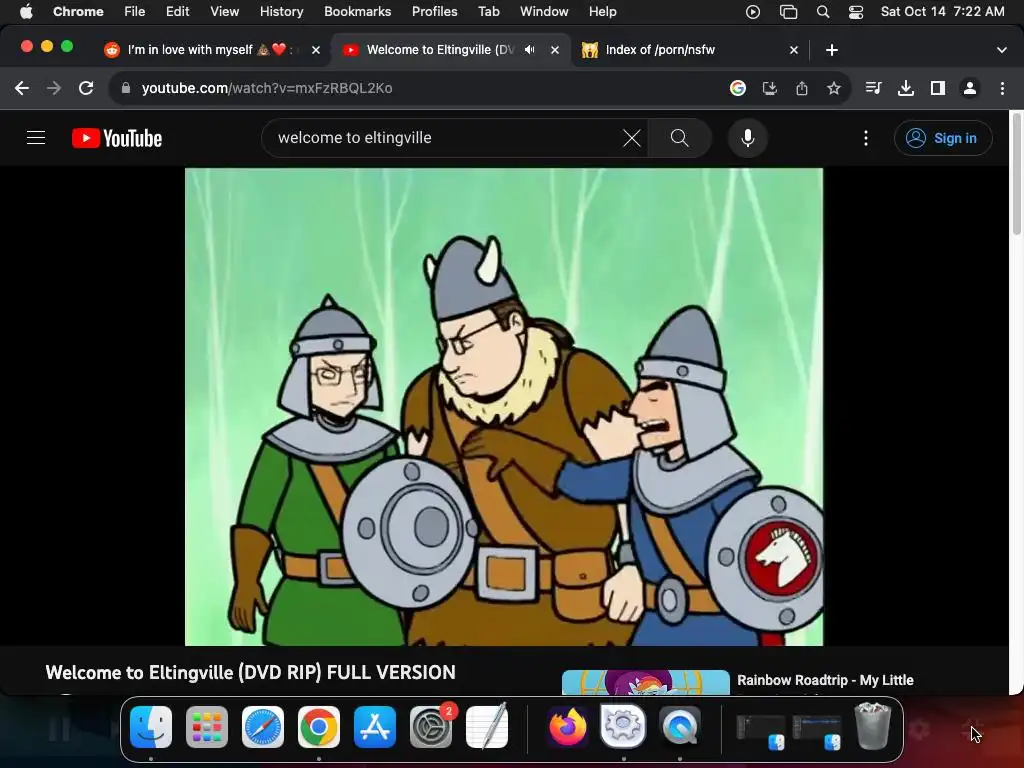
Task: Open the YouTube guide hamburger menu
Action: point(36,138)
